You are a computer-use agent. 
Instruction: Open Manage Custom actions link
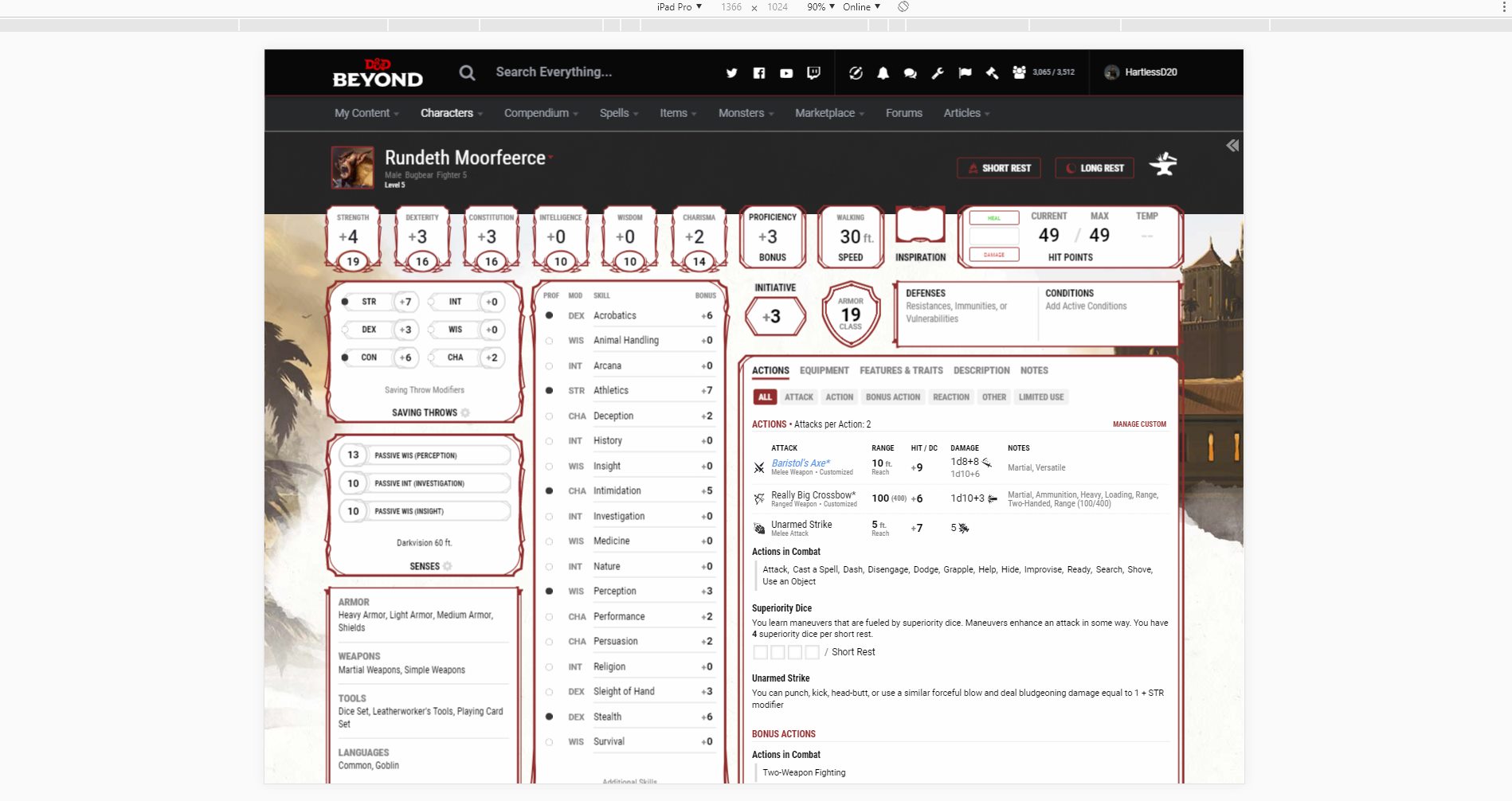point(1139,424)
